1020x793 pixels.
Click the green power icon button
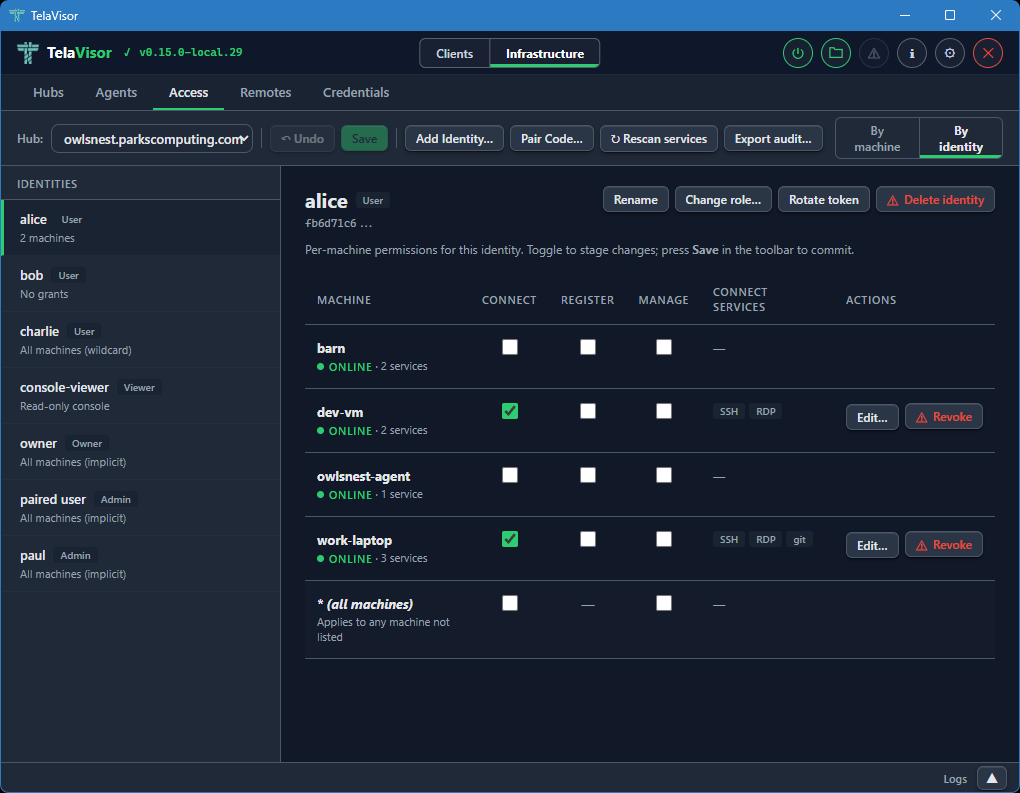[798, 53]
